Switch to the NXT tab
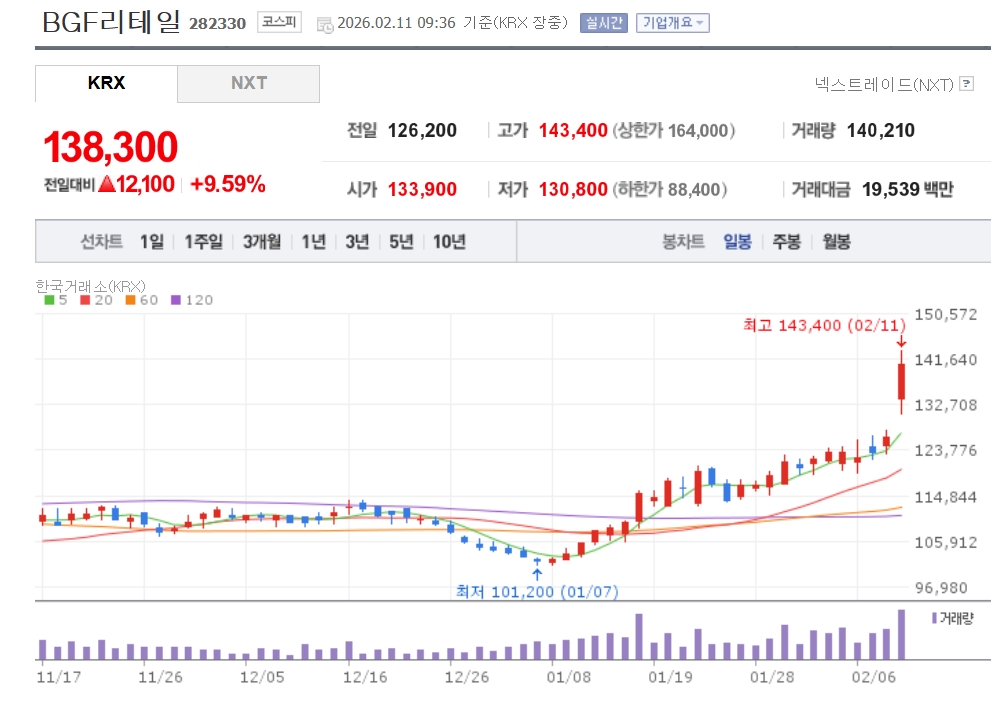Image resolution: width=991 pixels, height=709 pixels. point(248,83)
